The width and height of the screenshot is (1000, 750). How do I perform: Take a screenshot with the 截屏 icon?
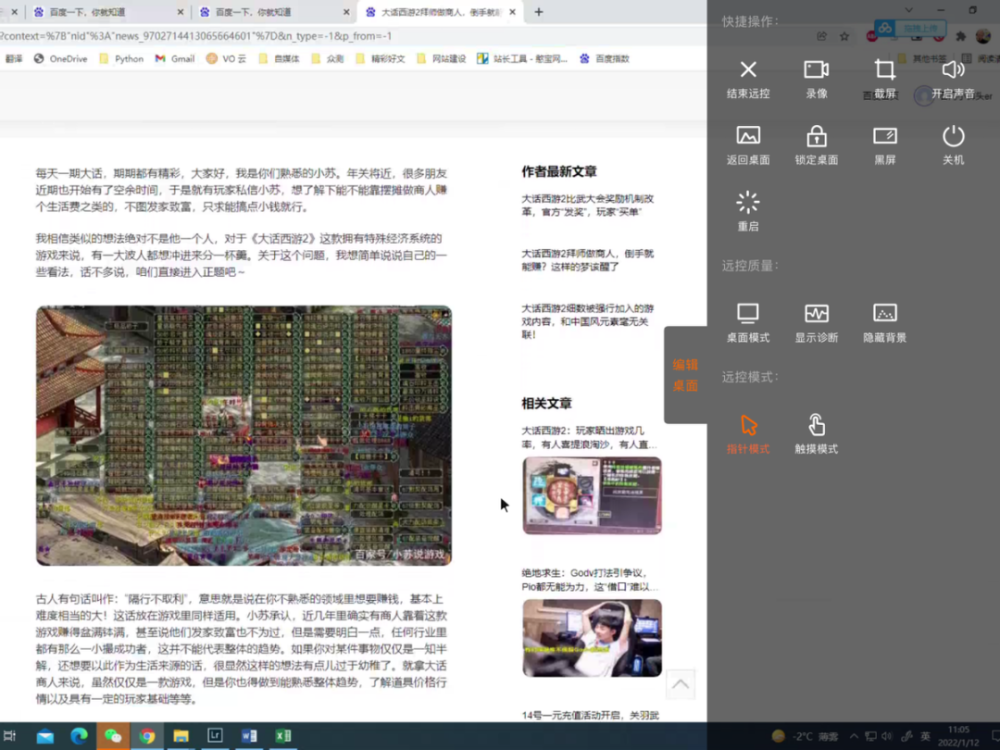(x=885, y=79)
